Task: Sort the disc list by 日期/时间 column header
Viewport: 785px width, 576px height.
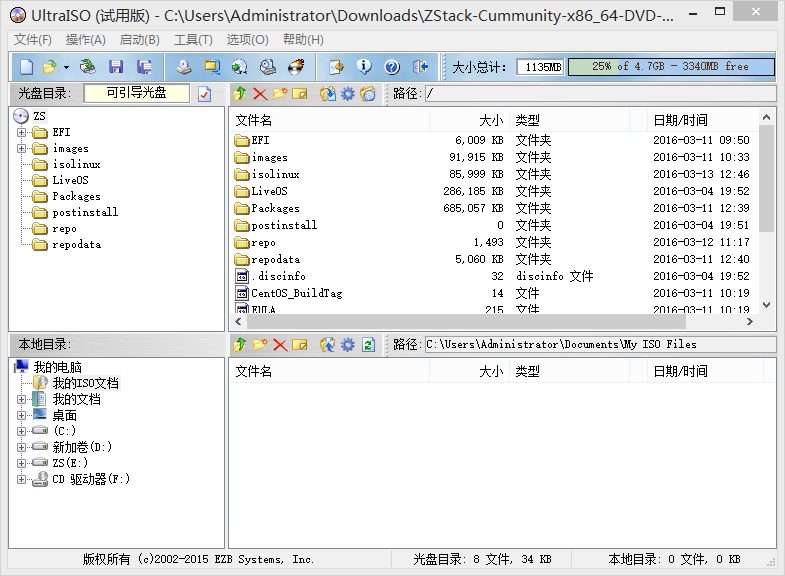Action: click(x=703, y=120)
